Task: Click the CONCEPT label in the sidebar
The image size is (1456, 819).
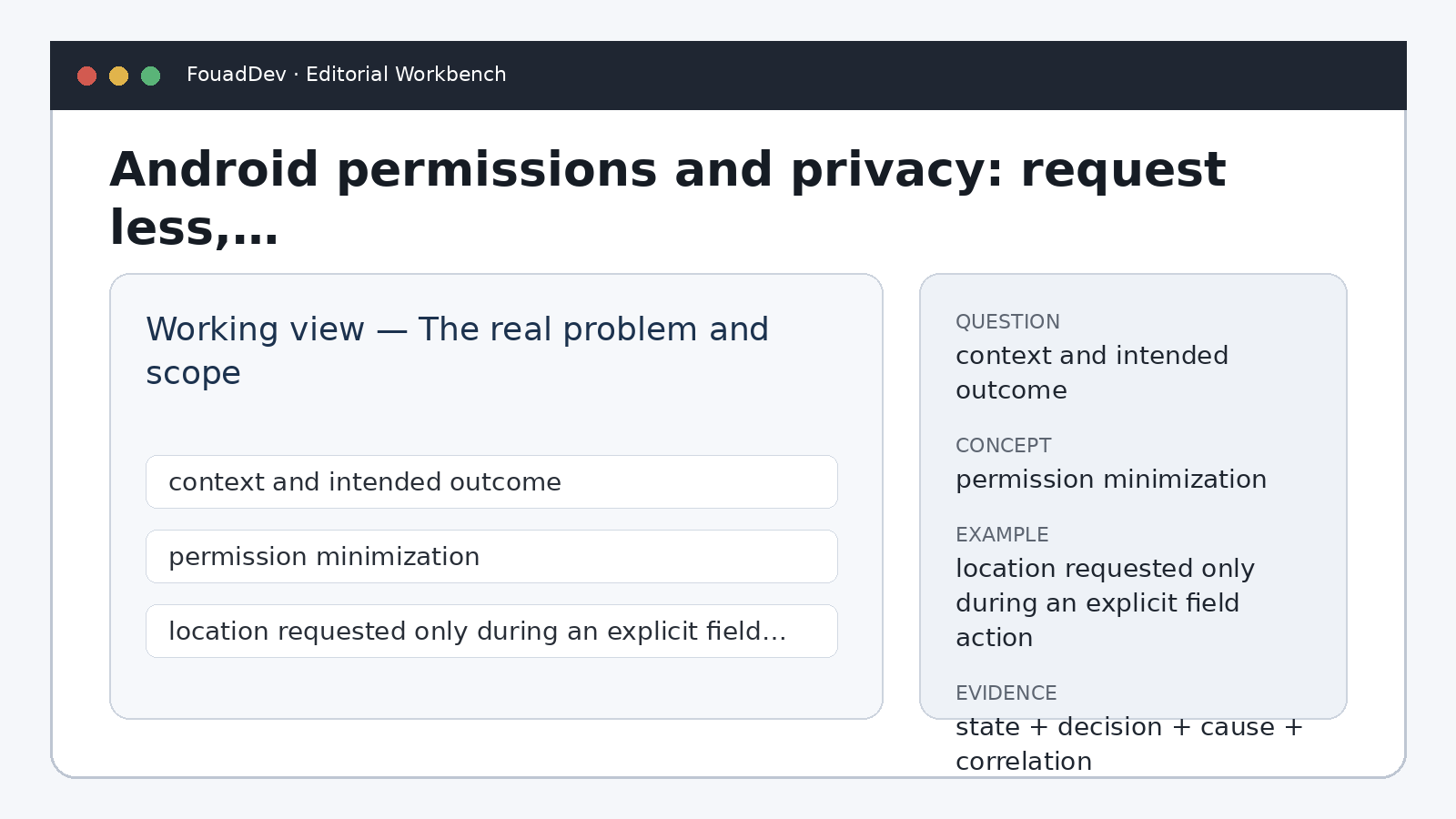Action: [1003, 446]
